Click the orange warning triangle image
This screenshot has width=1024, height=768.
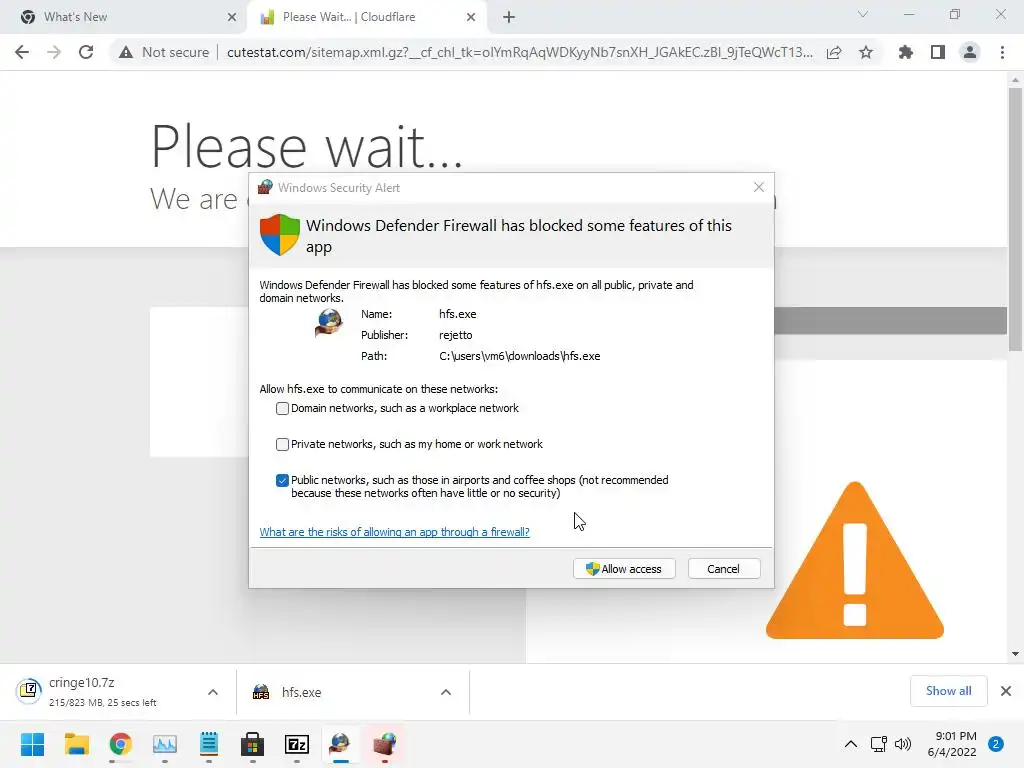coord(855,560)
